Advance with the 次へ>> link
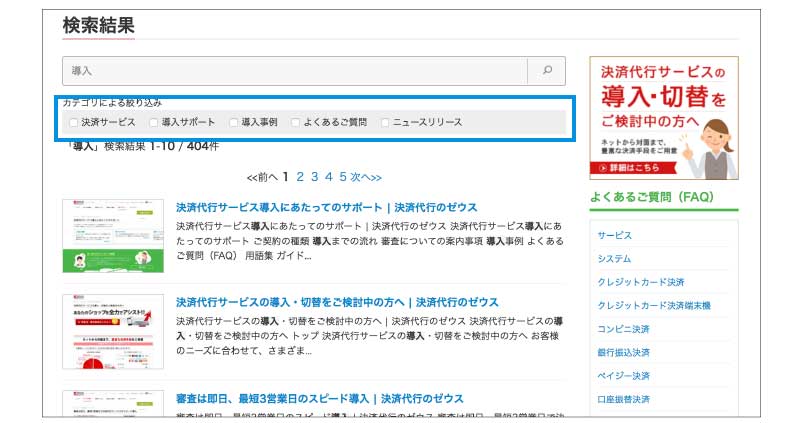 point(366,177)
